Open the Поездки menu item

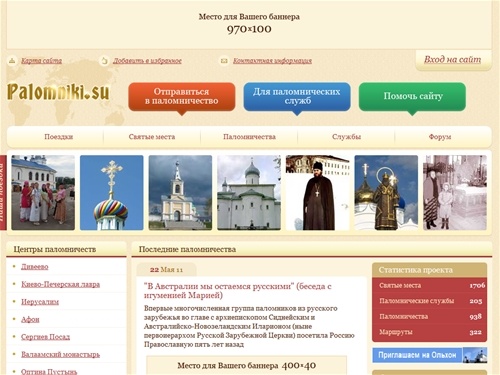pos(58,137)
